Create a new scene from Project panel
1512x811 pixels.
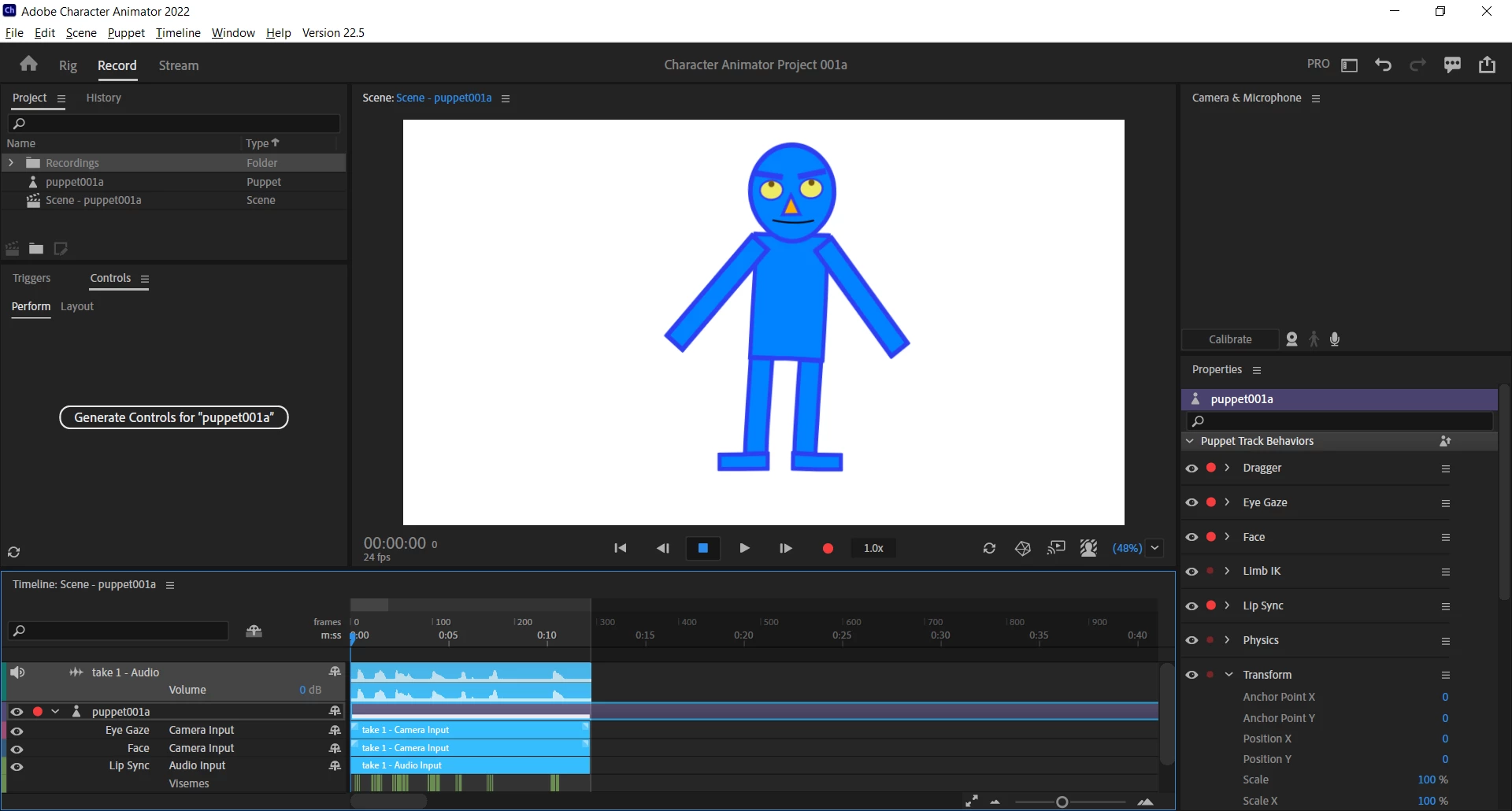(12, 249)
